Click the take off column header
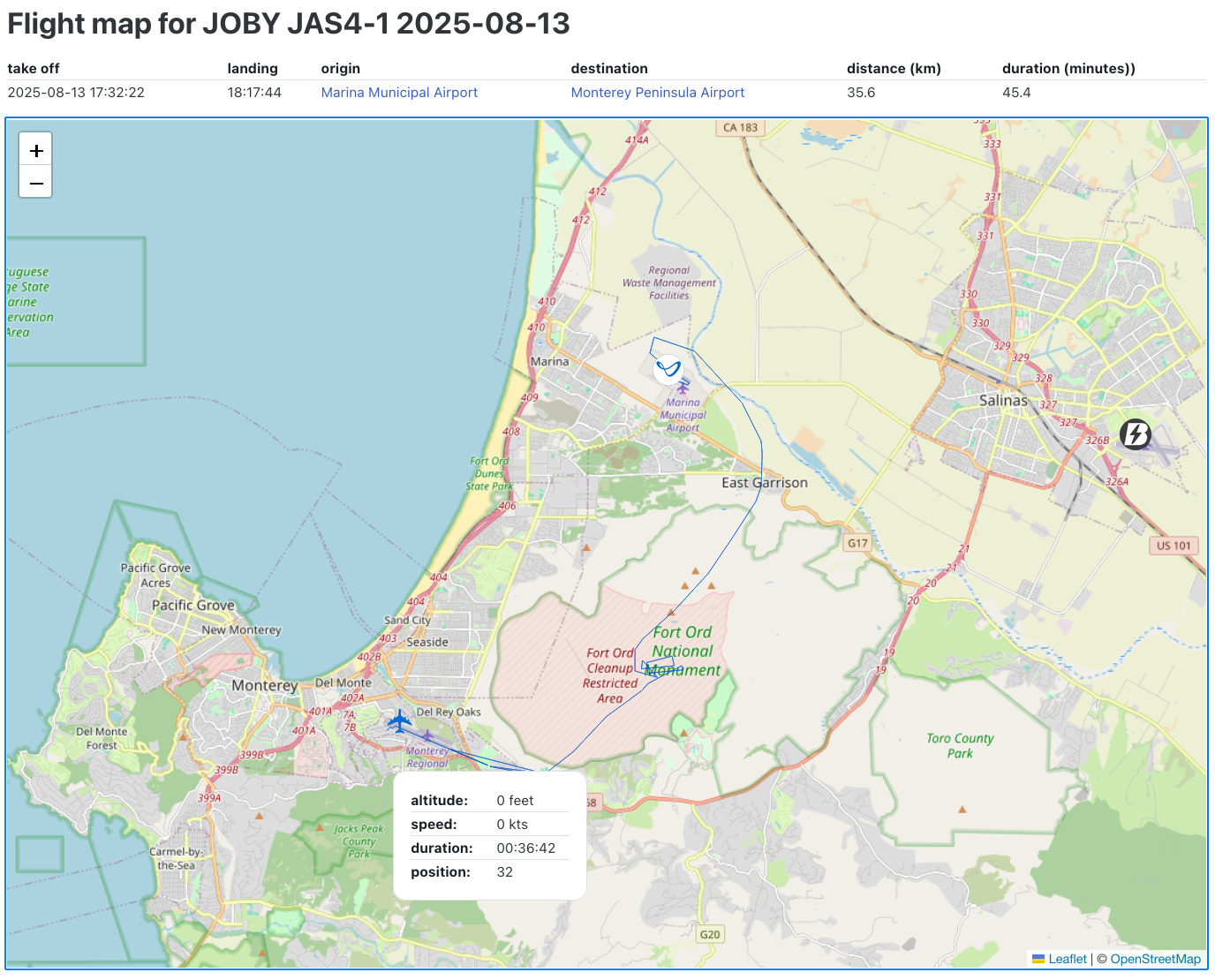 click(x=34, y=68)
